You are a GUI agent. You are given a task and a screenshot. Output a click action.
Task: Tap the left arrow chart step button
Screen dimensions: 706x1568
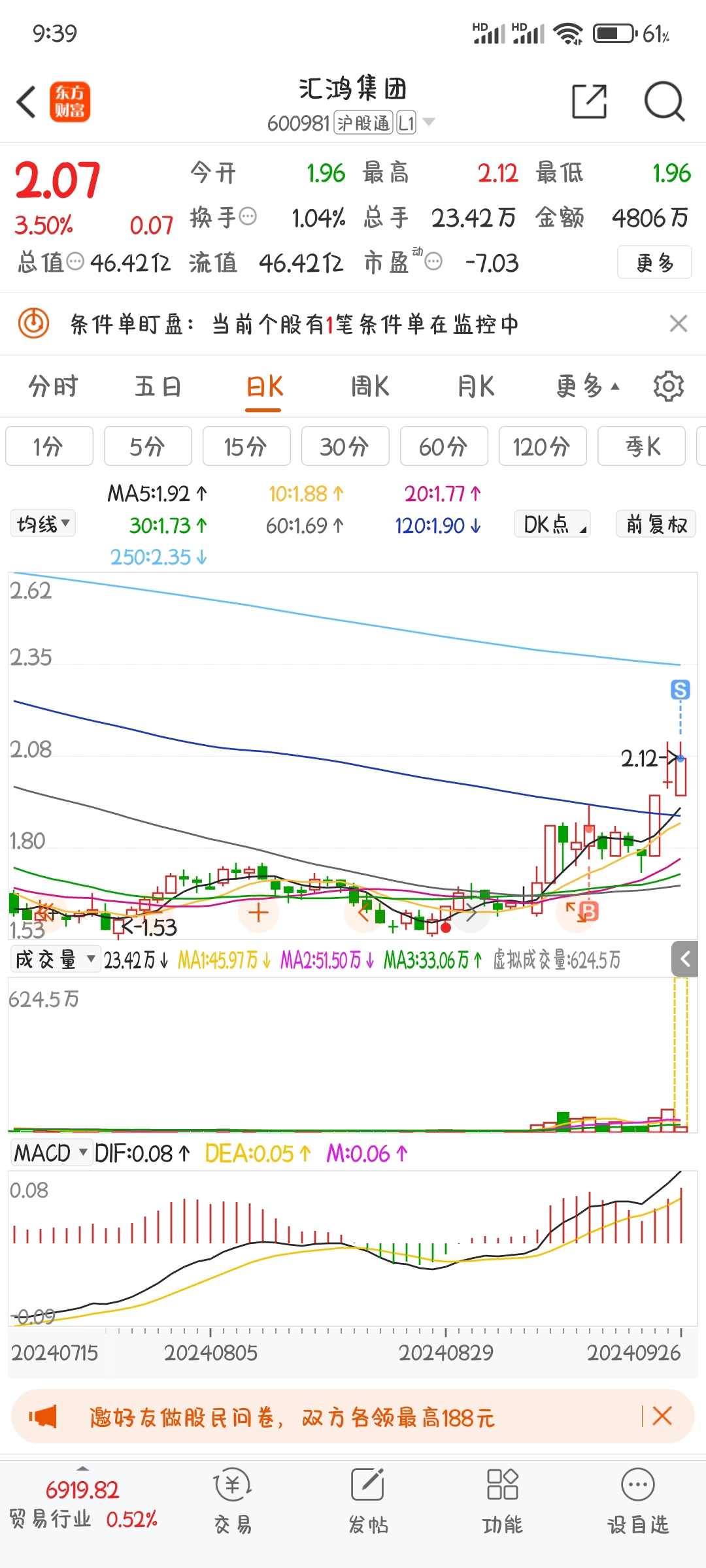363,912
